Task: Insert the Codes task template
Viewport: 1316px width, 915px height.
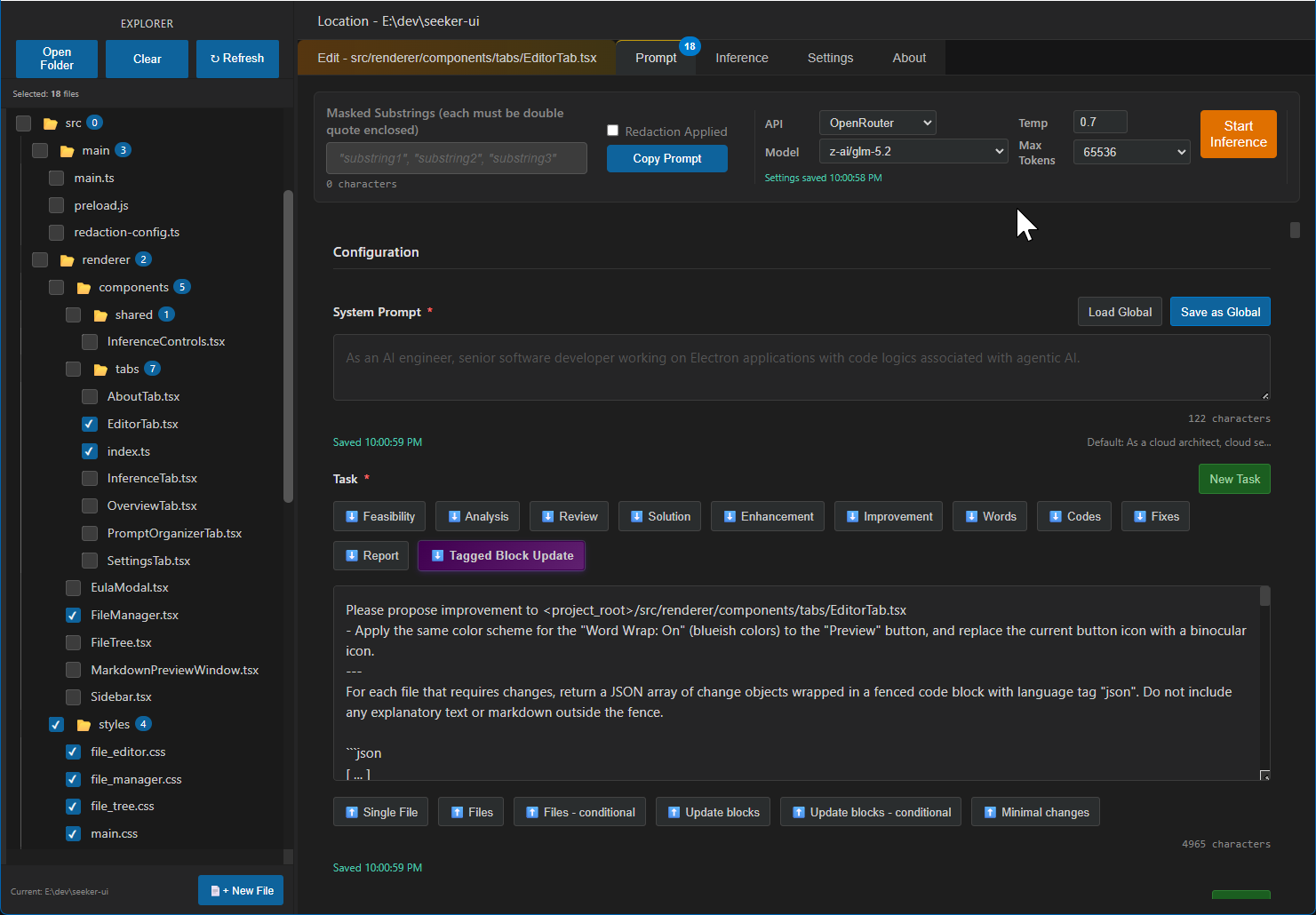Action: (1074, 516)
